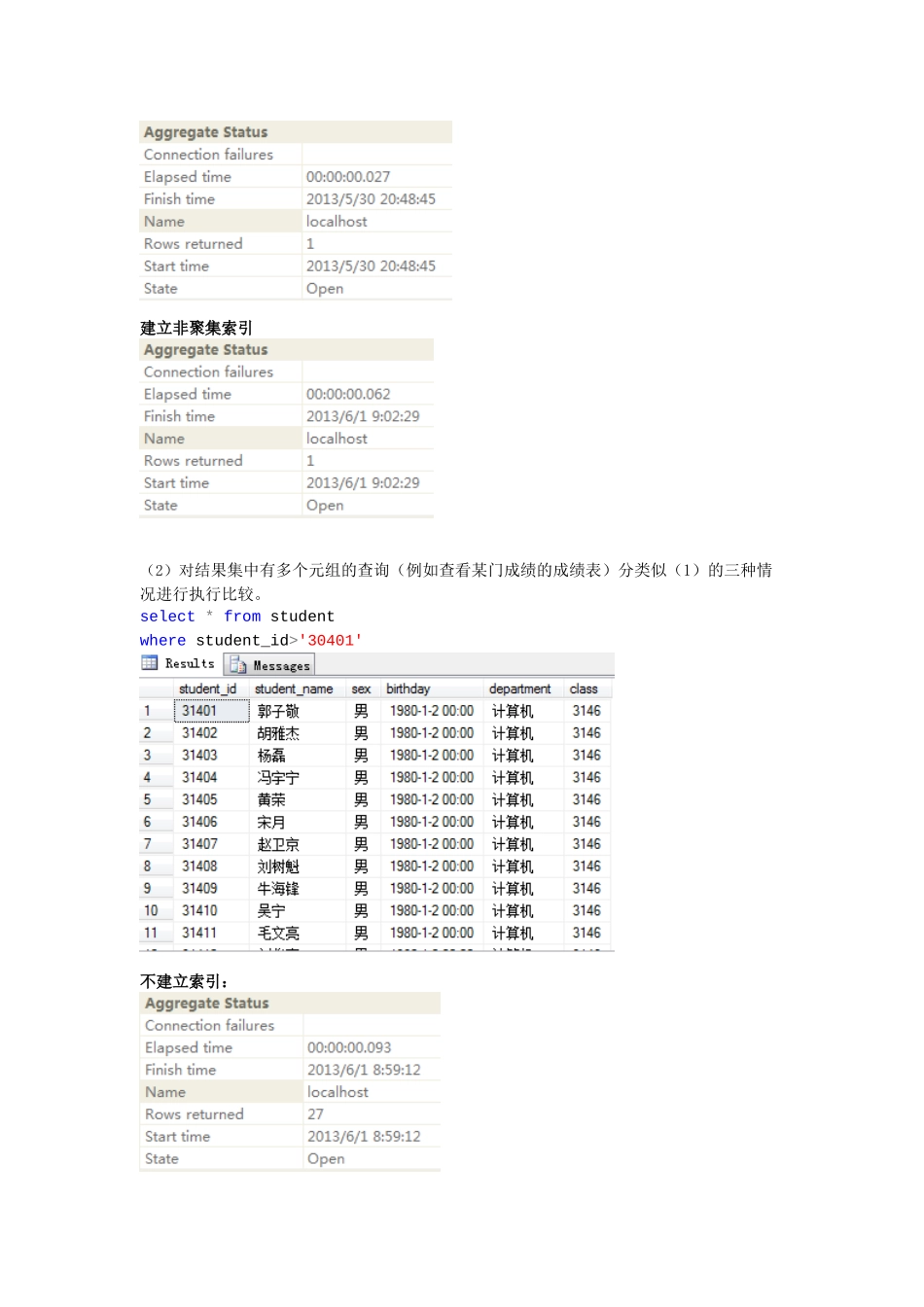Click the heading 建立非聚集索引
The image size is (924, 1307).
pos(196,328)
